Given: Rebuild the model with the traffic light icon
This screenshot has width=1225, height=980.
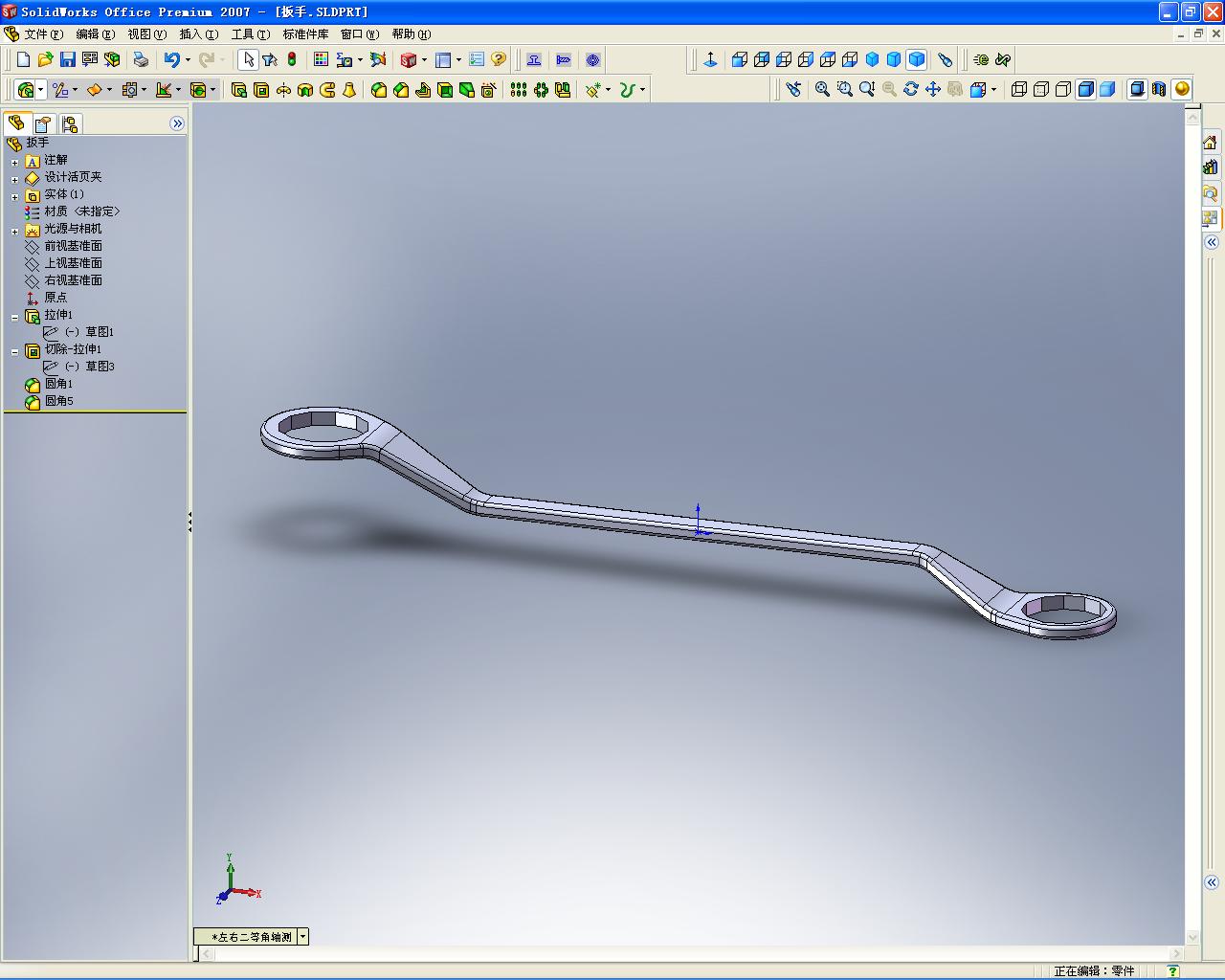Looking at the screenshot, I should click(292, 59).
